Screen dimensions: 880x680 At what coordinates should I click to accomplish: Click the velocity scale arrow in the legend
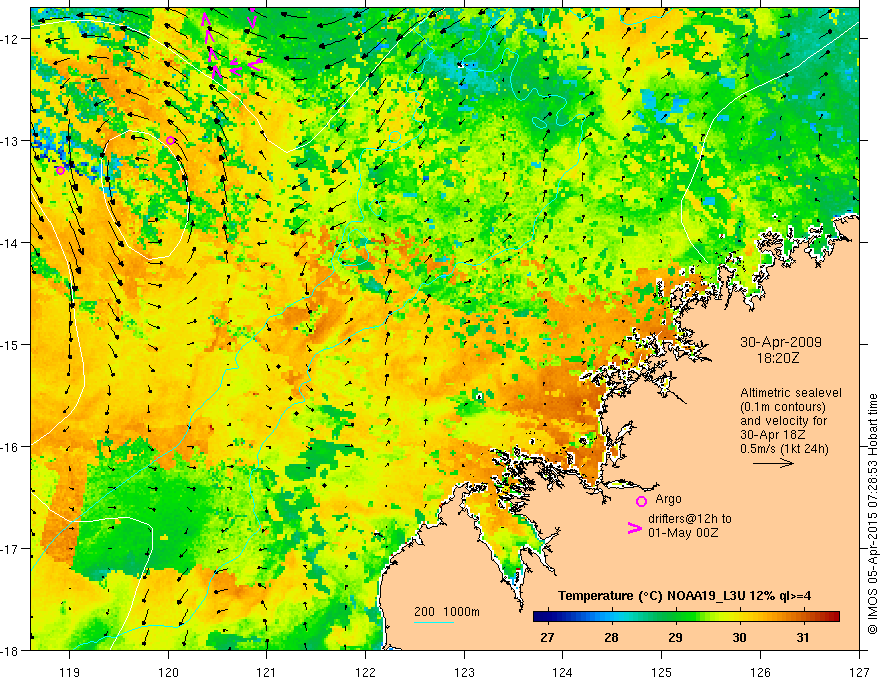point(773,463)
